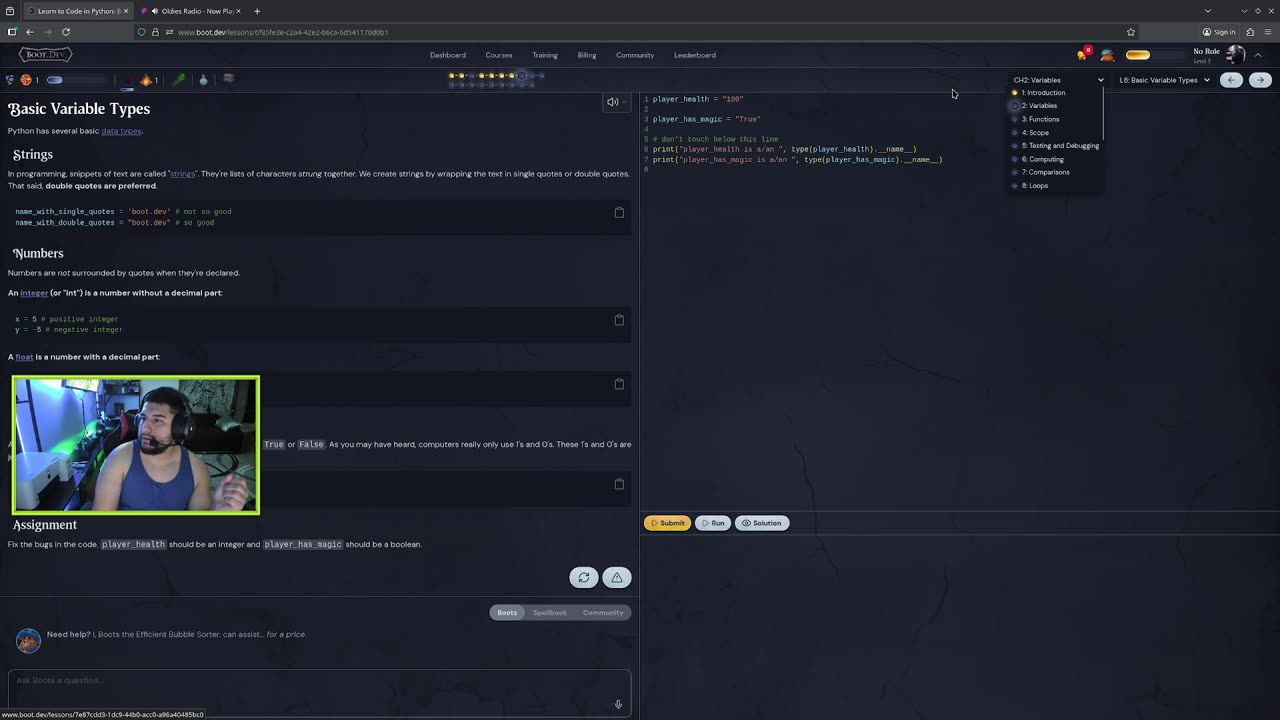
Task: Follow the 'float' link
Action: tap(24, 357)
